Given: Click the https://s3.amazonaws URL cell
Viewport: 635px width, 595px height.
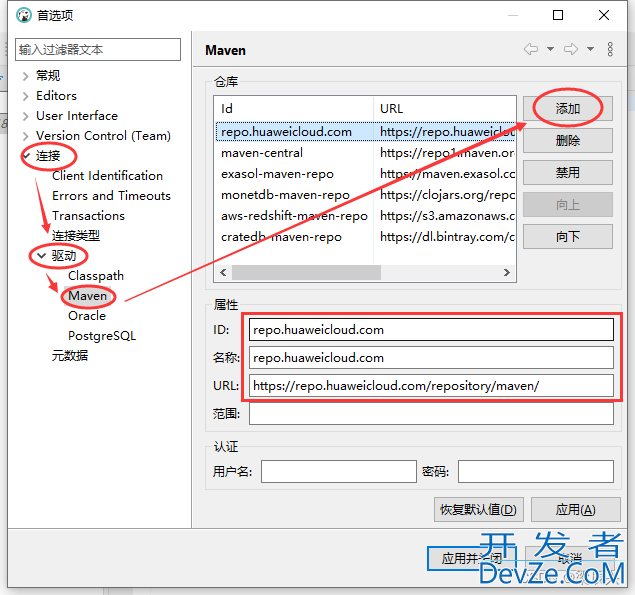Looking at the screenshot, I should [x=447, y=216].
